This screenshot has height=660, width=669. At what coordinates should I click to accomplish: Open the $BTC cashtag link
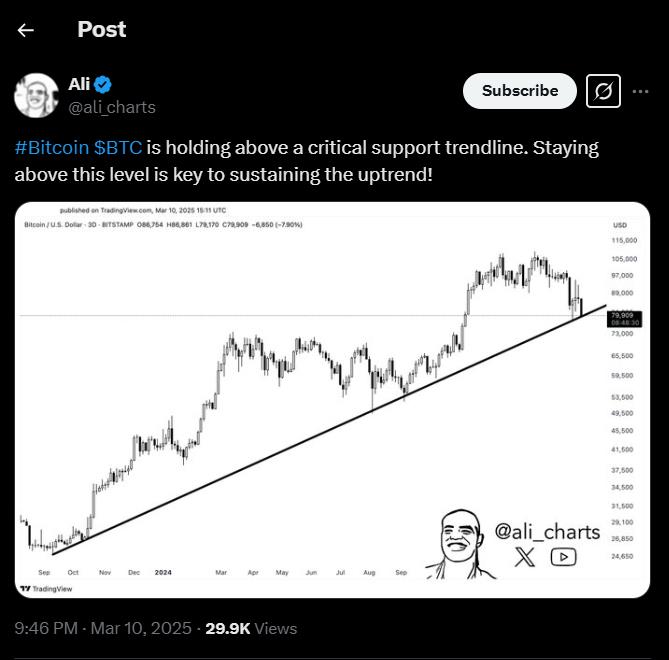[119, 148]
